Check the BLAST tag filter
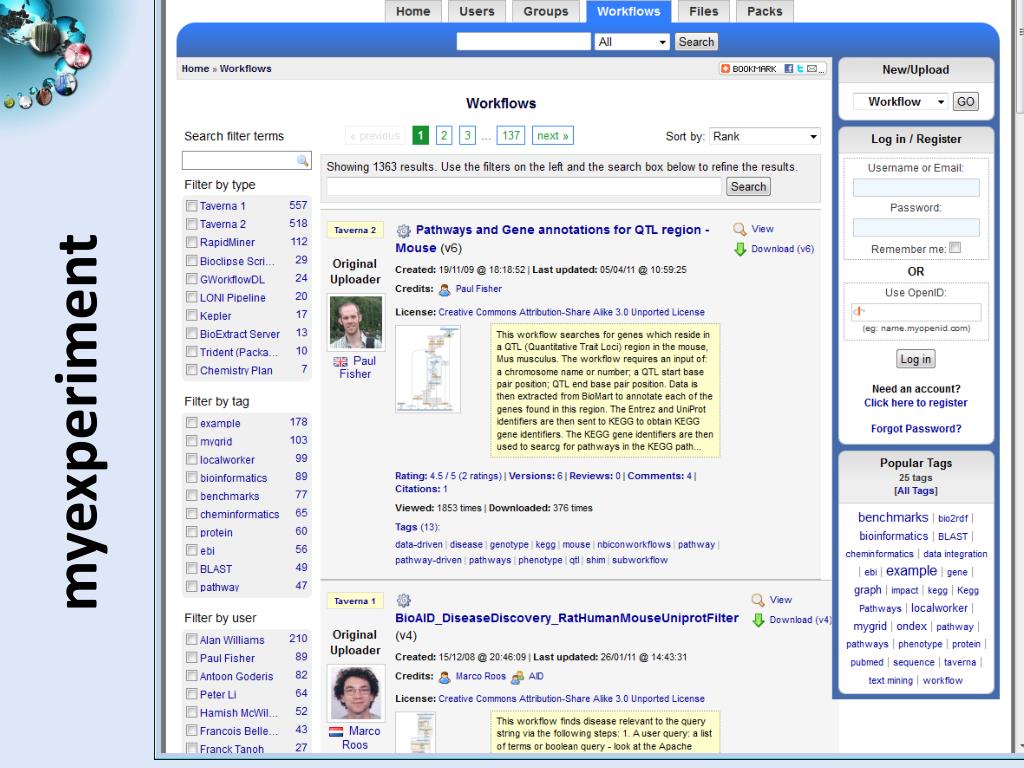This screenshot has width=1024, height=768. click(191, 568)
